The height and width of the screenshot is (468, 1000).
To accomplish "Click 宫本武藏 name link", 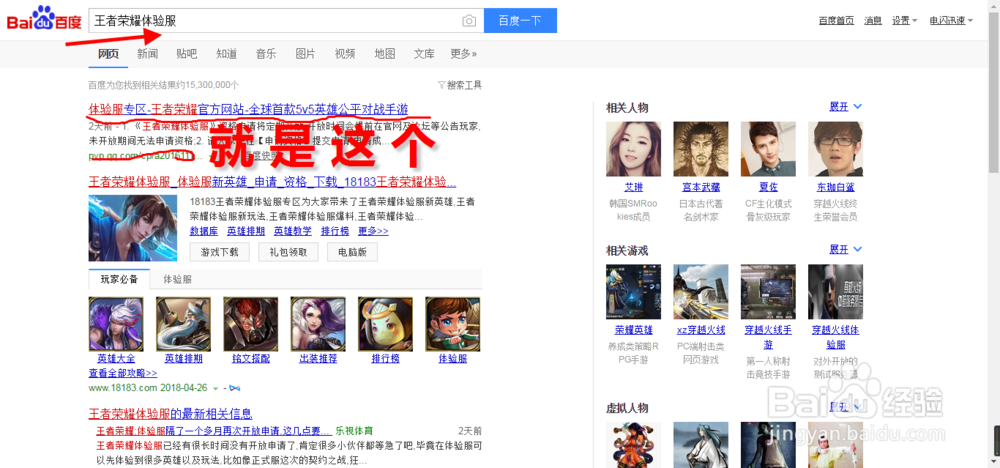I will point(701,187).
